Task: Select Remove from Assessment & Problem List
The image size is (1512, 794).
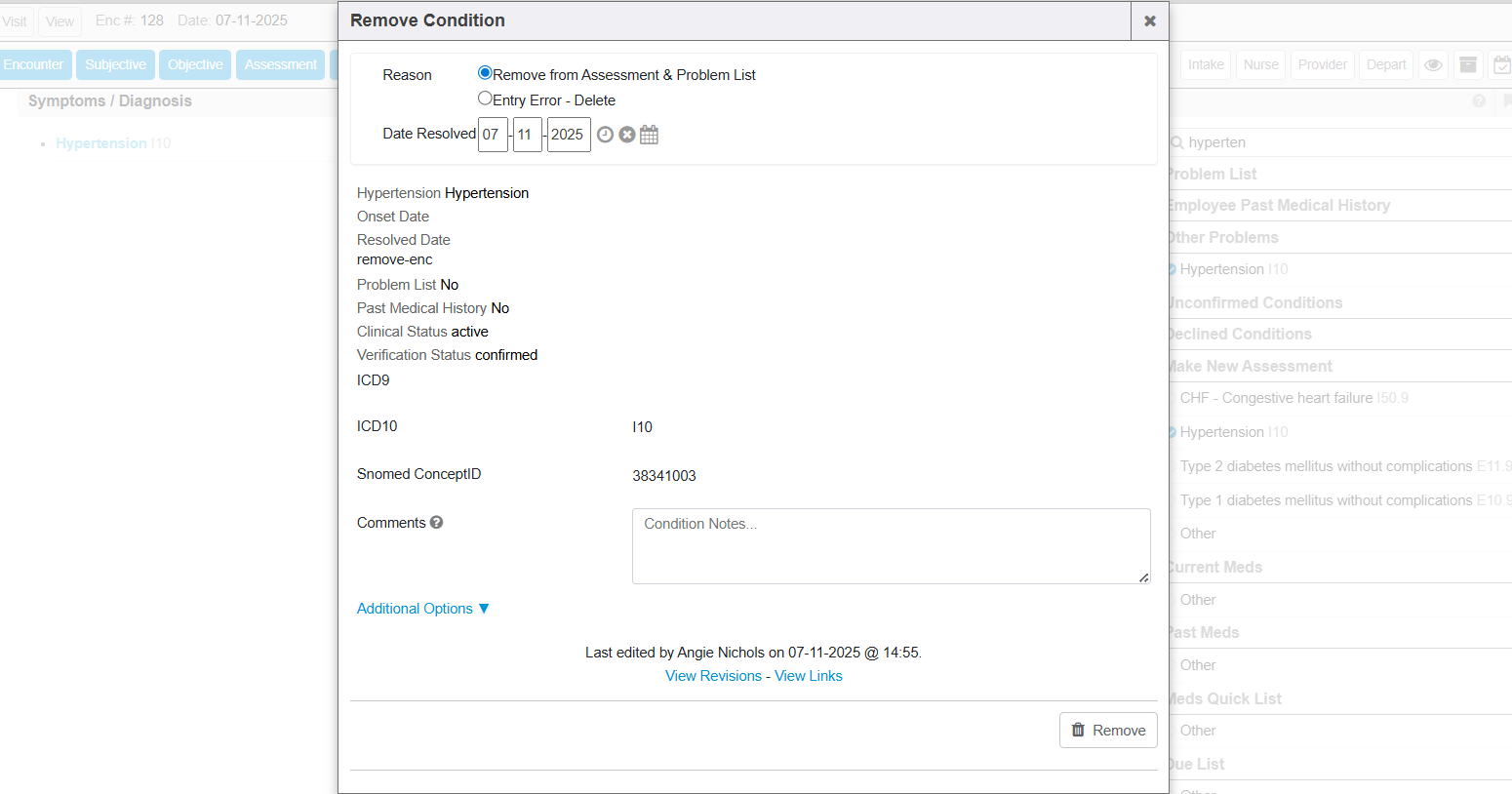Action: coord(485,73)
